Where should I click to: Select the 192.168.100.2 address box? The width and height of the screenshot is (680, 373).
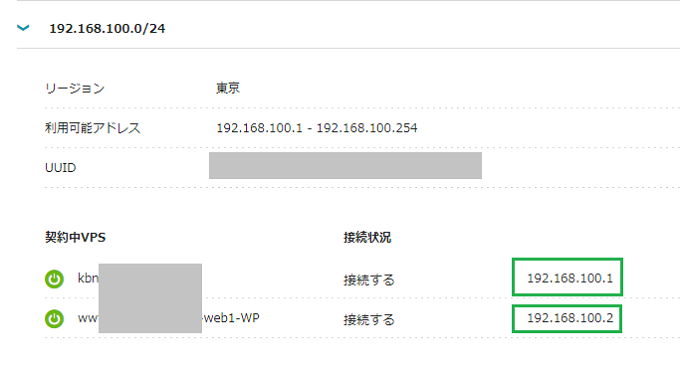(x=567, y=319)
